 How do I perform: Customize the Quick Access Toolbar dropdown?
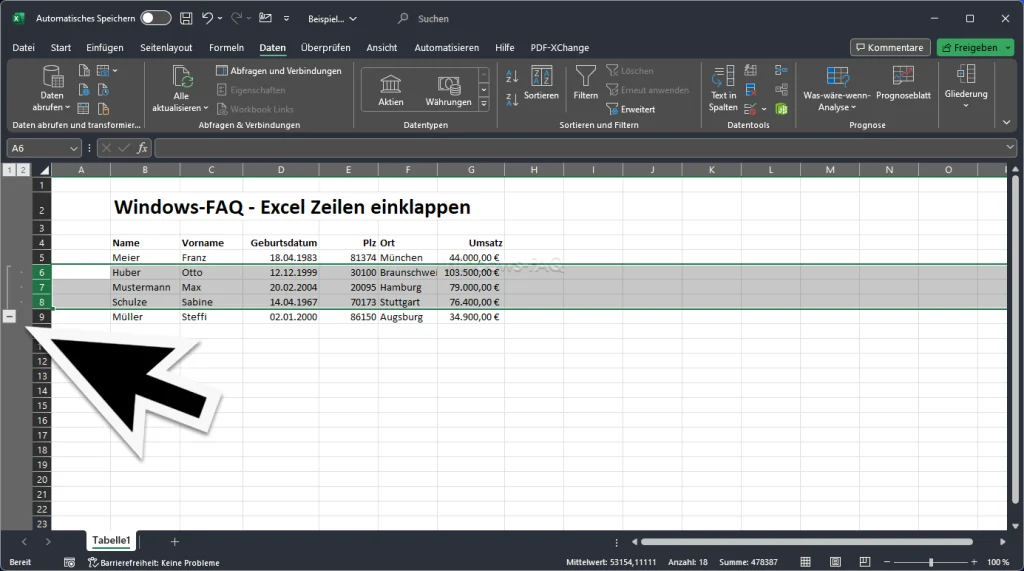[x=286, y=19]
